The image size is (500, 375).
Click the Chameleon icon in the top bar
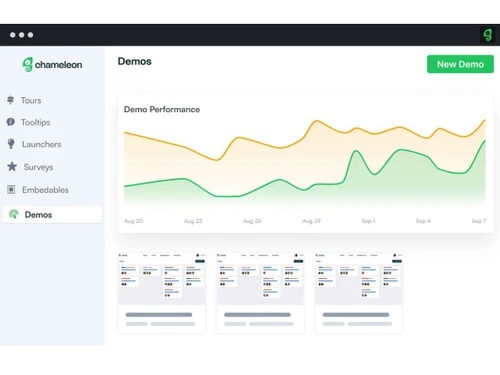point(487,35)
